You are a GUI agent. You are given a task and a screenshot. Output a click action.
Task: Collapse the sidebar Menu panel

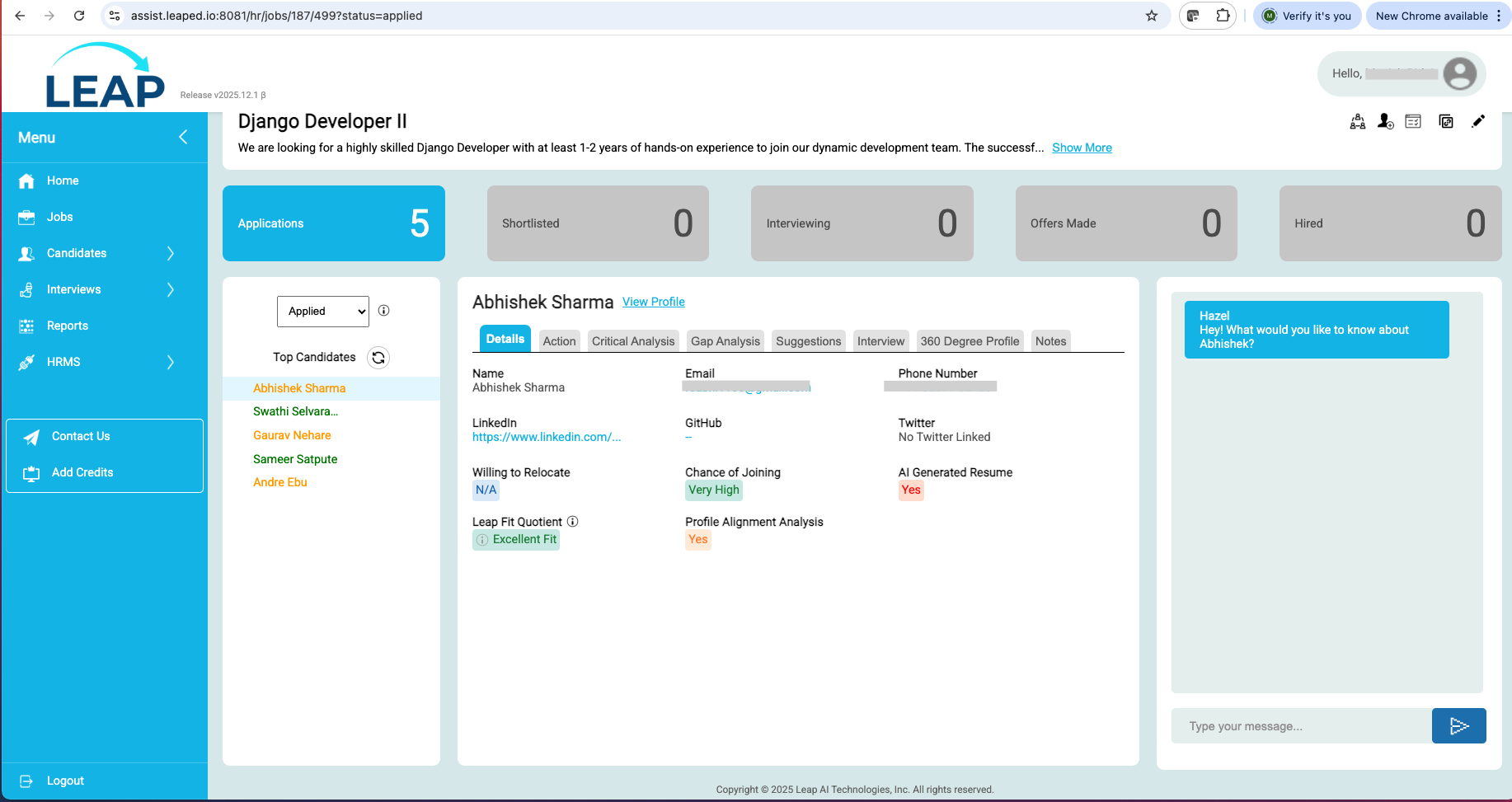click(183, 138)
